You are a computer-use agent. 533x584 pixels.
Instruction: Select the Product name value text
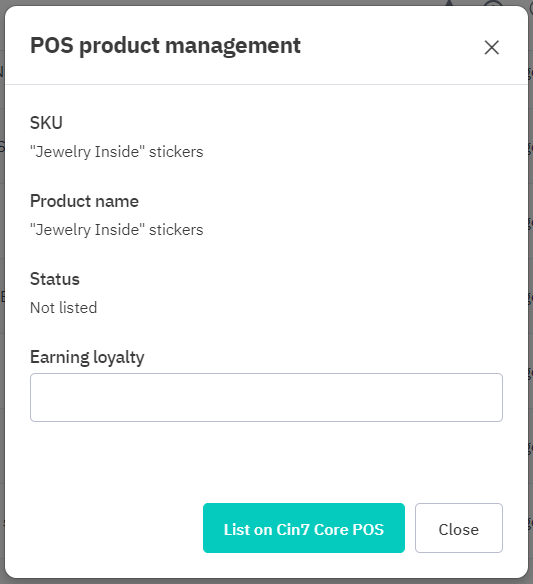click(117, 230)
